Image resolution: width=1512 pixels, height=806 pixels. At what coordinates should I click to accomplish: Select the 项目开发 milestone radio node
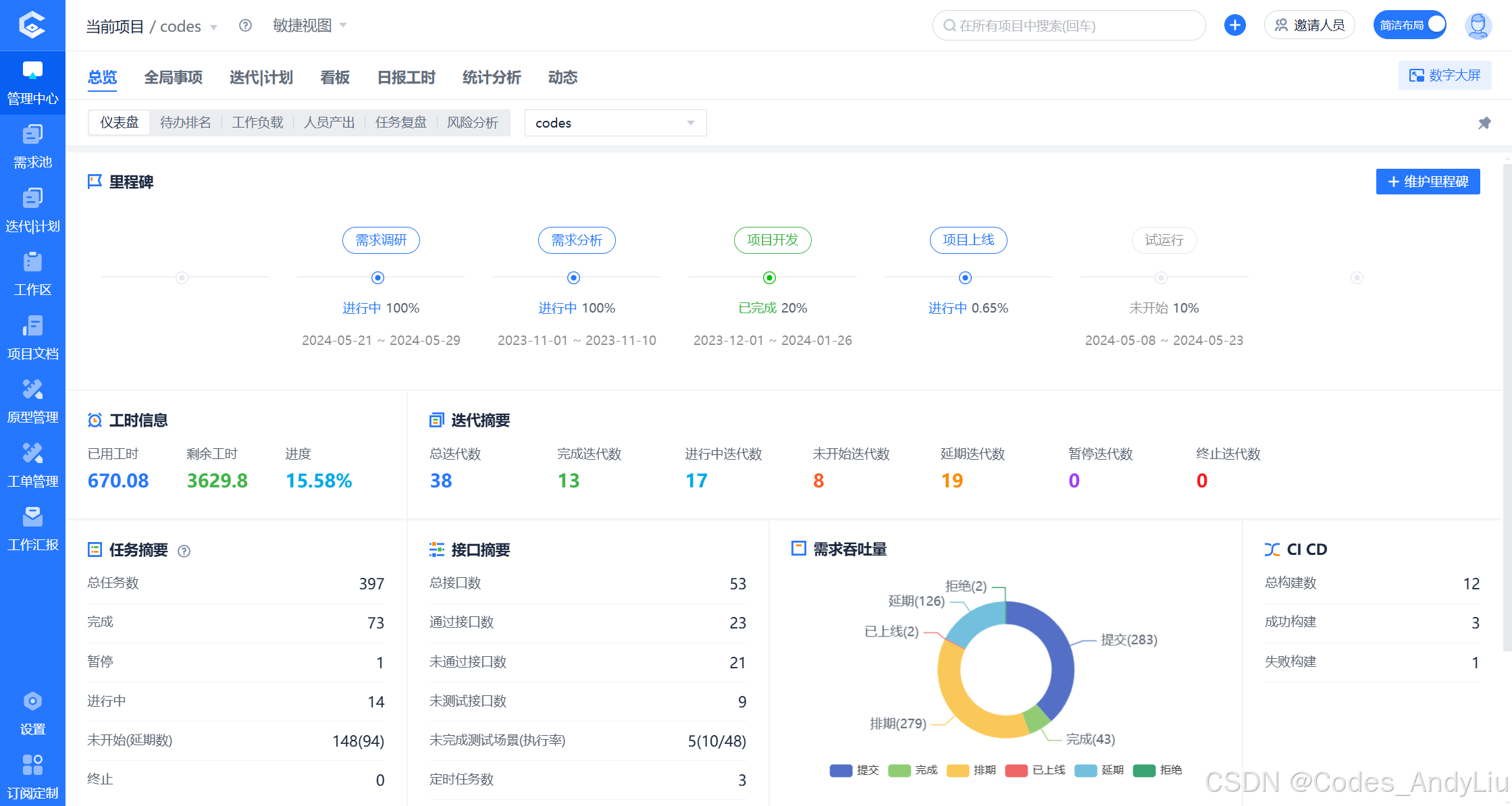769,277
